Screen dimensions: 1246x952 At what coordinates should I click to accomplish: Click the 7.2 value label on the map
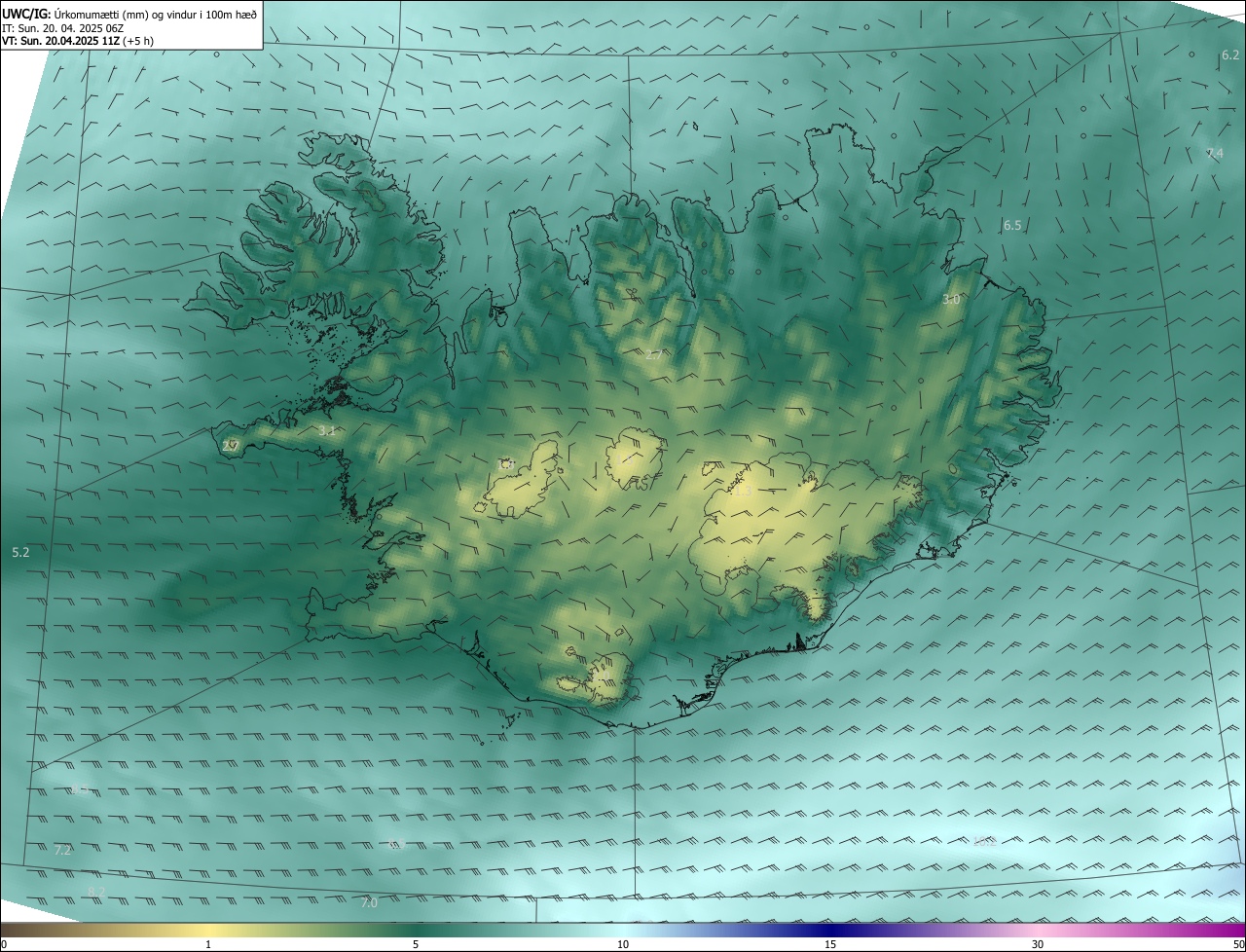pyautogui.click(x=62, y=850)
